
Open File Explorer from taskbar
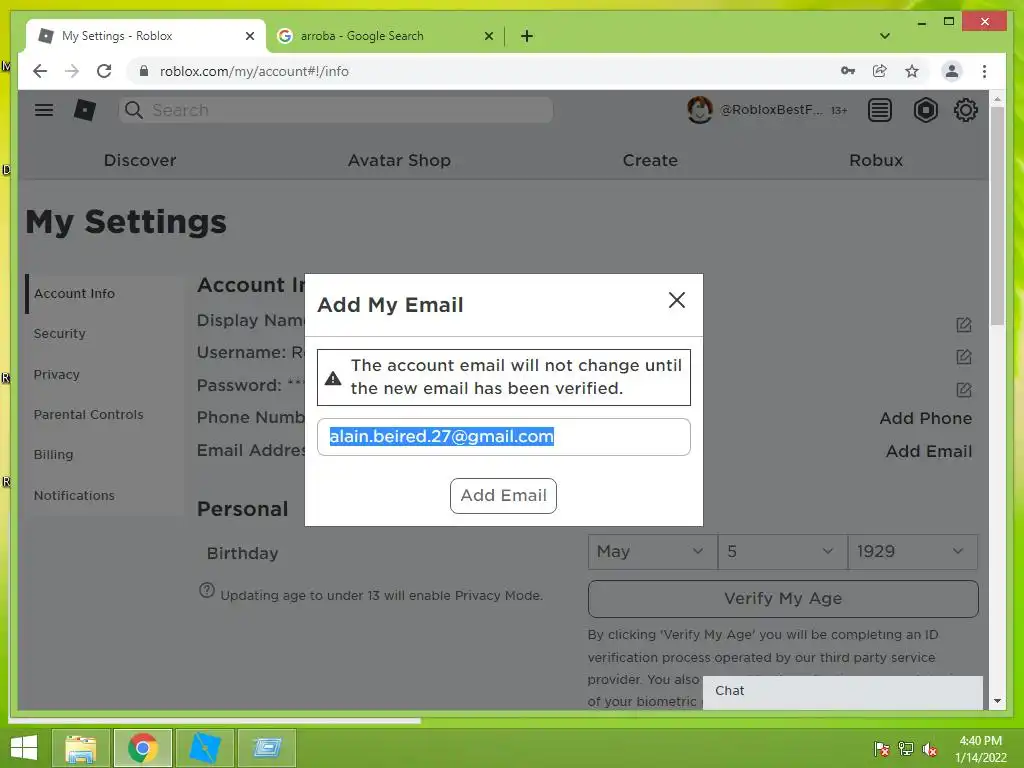[81, 748]
